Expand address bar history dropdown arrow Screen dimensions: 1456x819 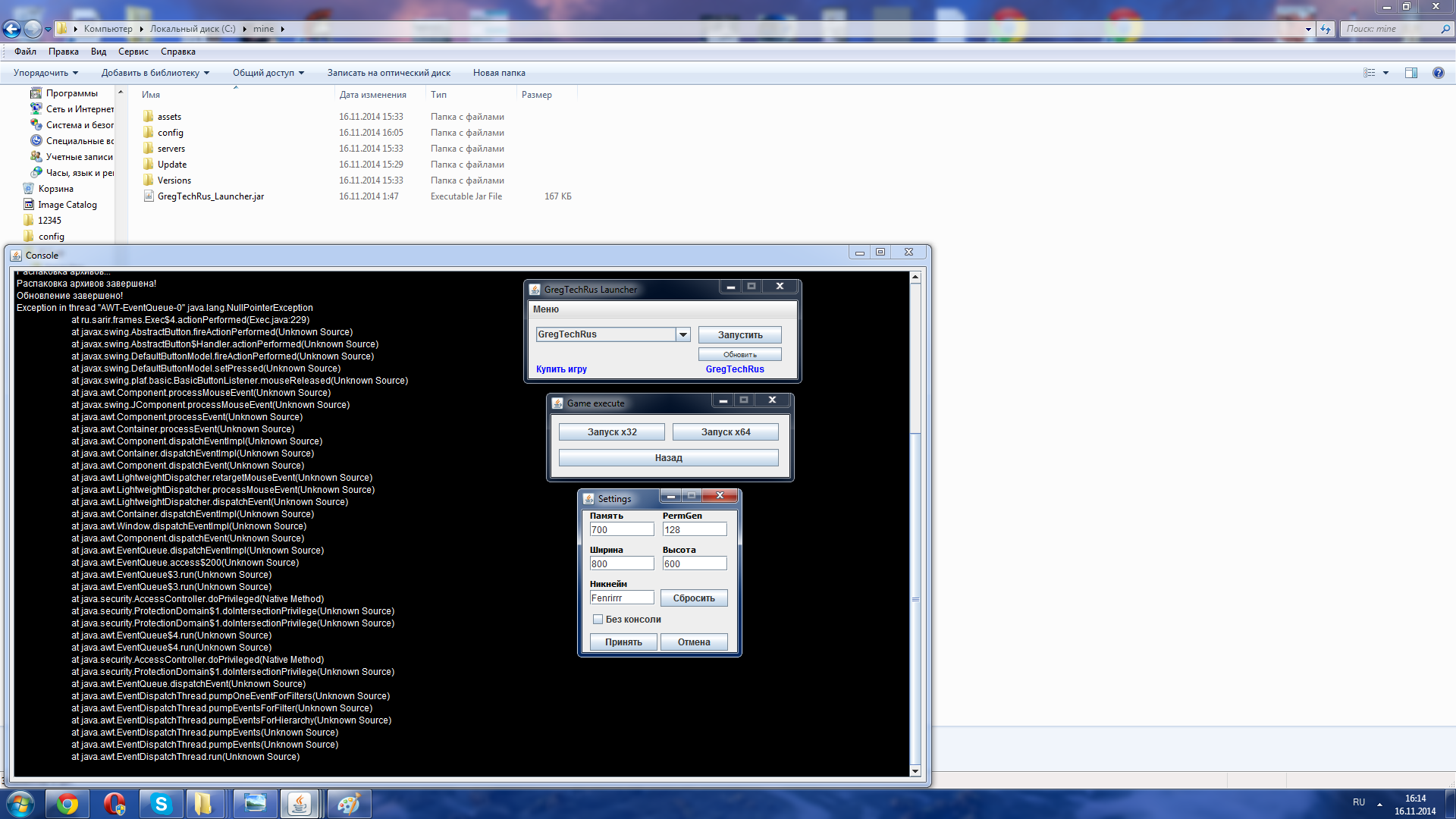1308,29
